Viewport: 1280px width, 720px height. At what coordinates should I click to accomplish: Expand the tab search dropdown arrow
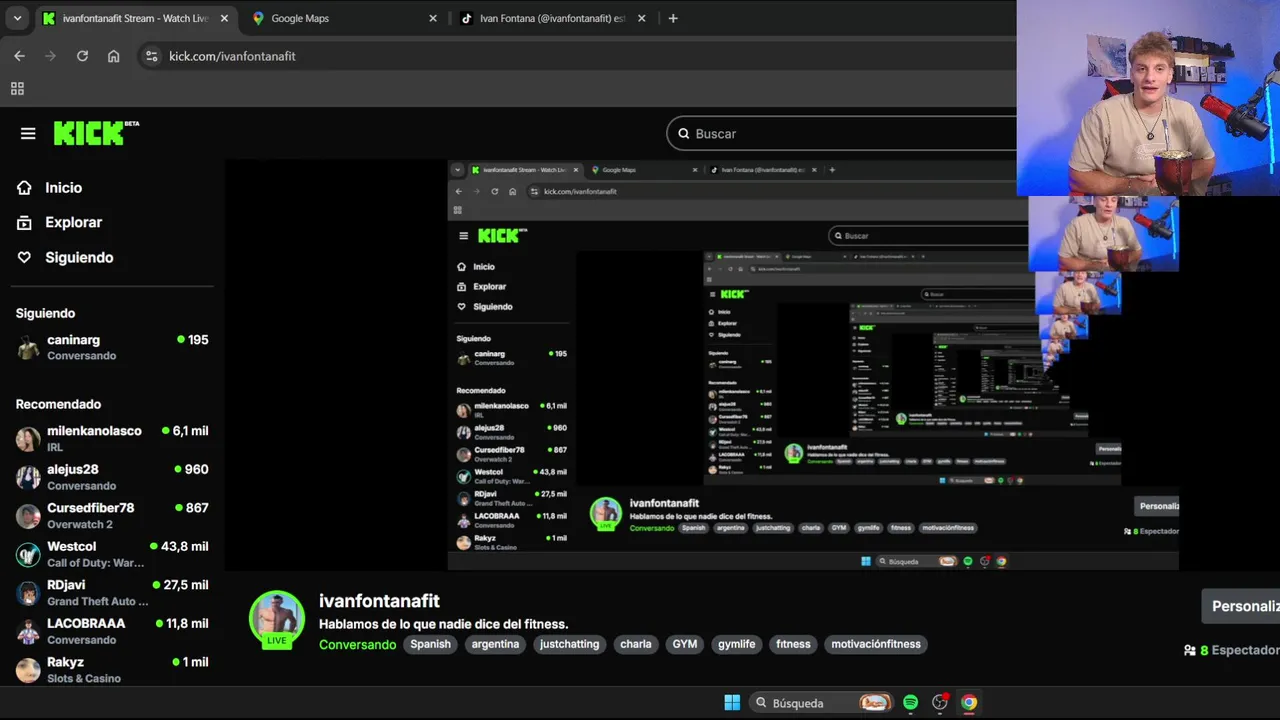tap(17, 18)
